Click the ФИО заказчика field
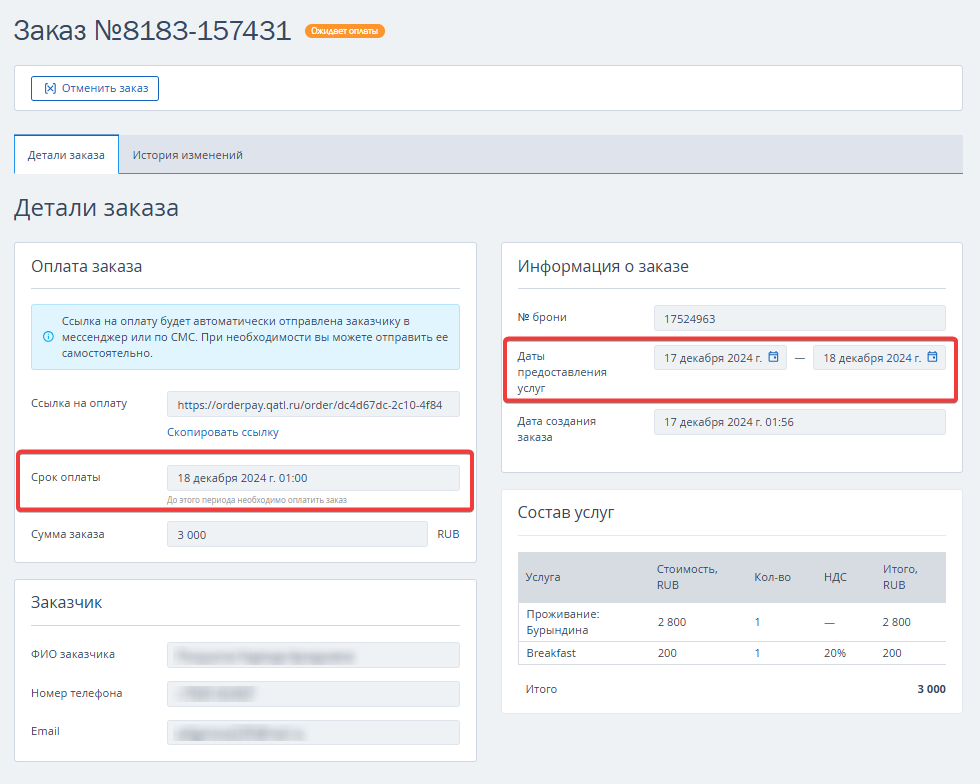This screenshot has height=784, width=980. tap(313, 655)
